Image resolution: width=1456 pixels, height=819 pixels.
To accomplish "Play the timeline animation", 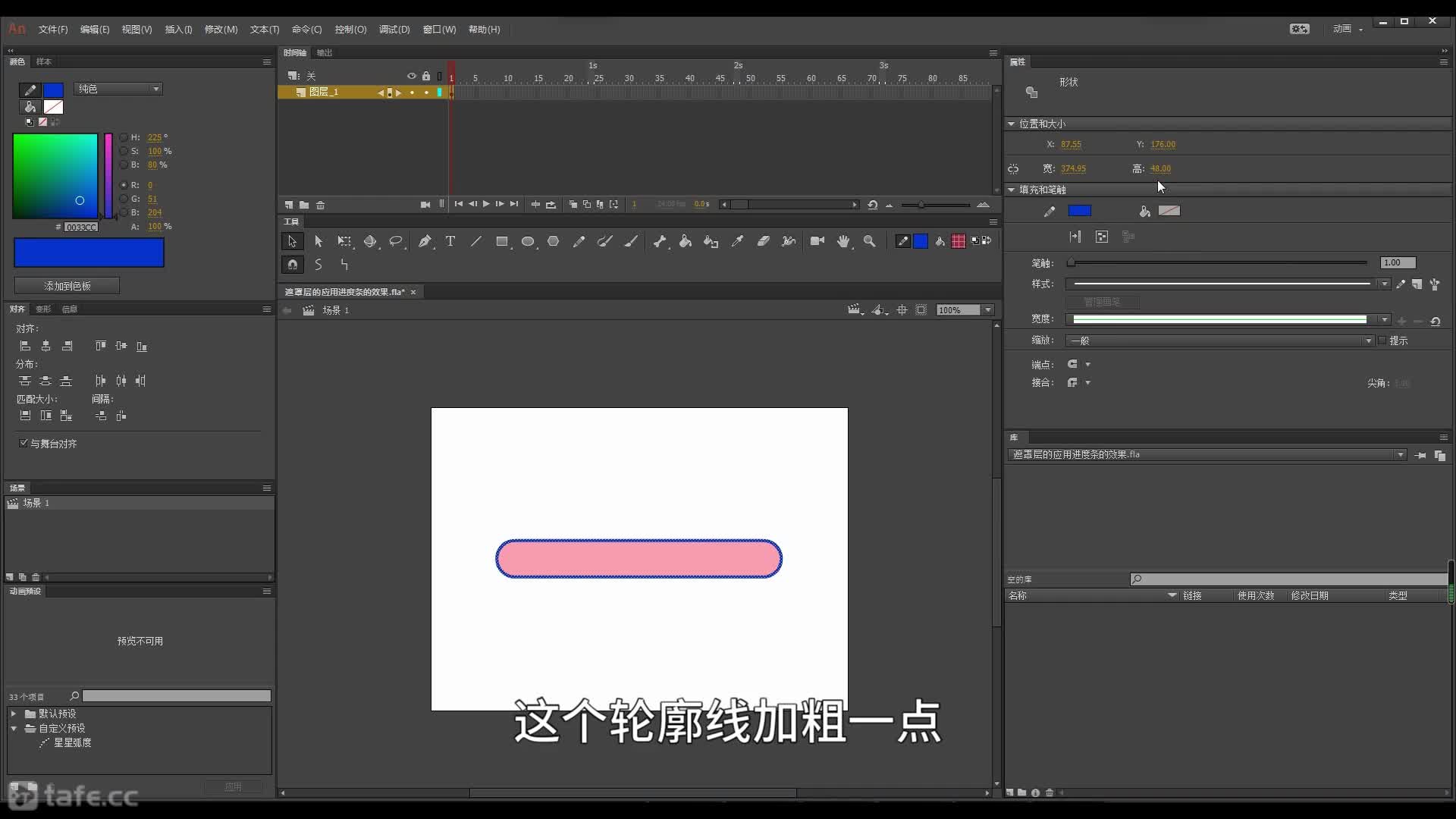I will (x=486, y=204).
